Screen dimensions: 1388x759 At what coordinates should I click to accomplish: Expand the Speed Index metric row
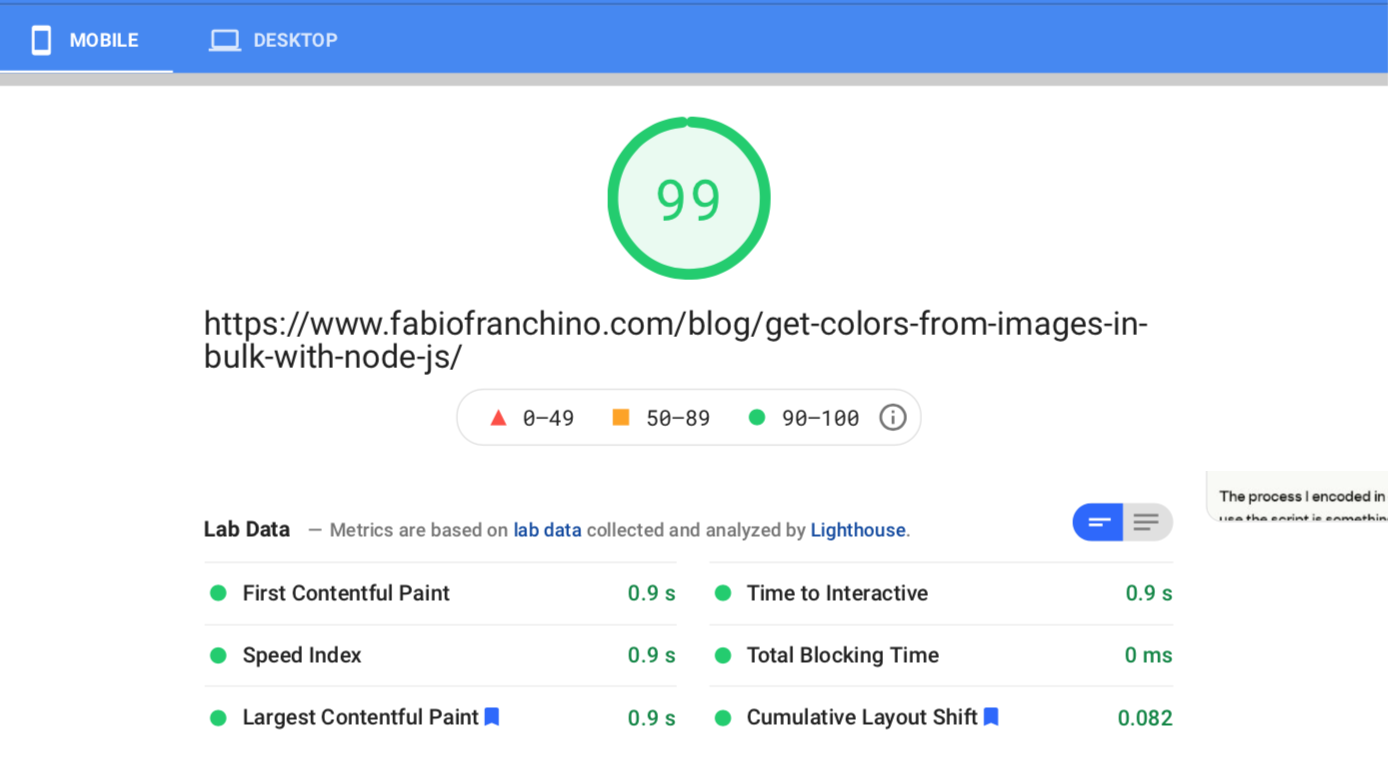coord(302,655)
